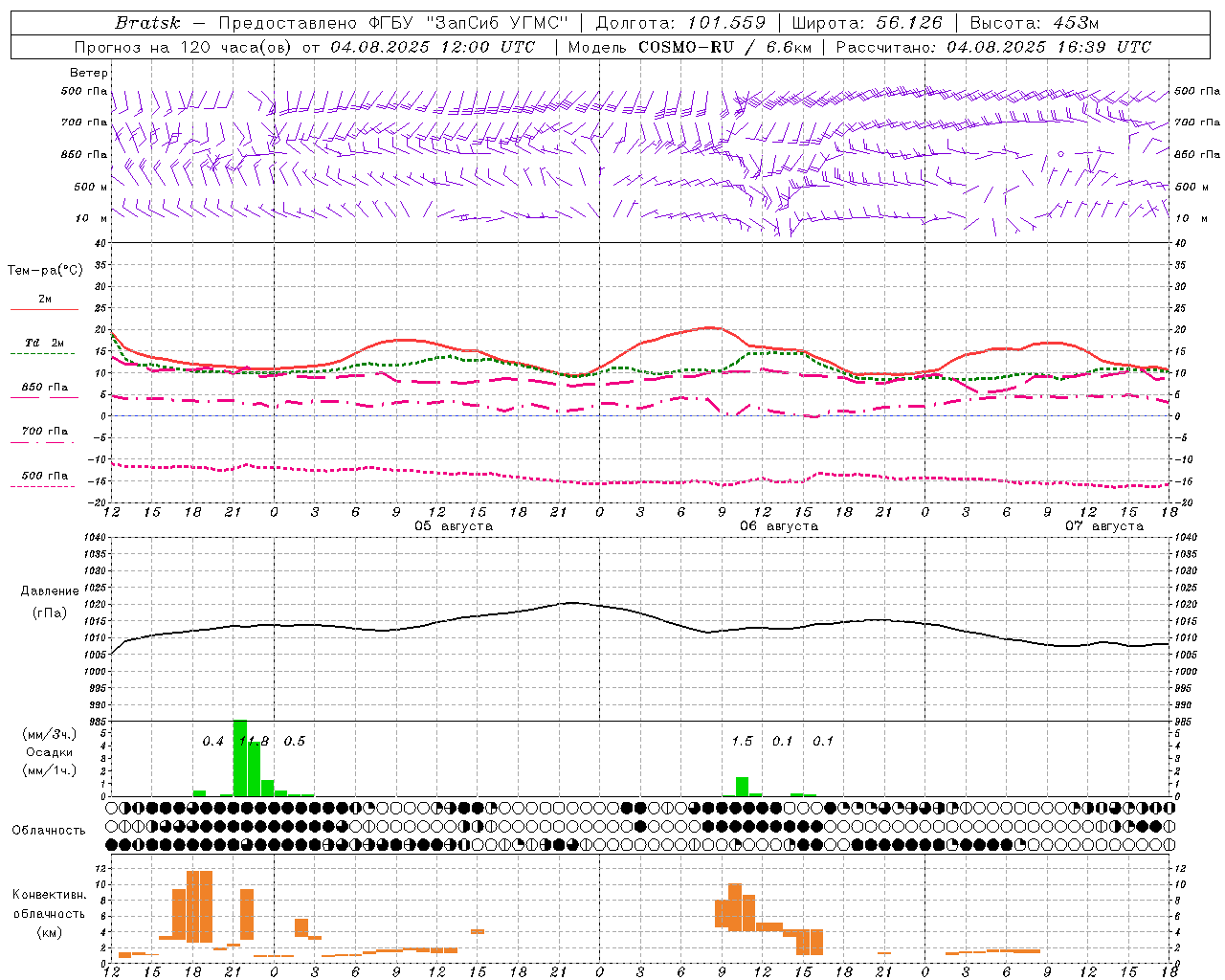This screenshot has height=980, width=1225.
Task: Click the tallest green precipitation bar
Action: (240, 758)
